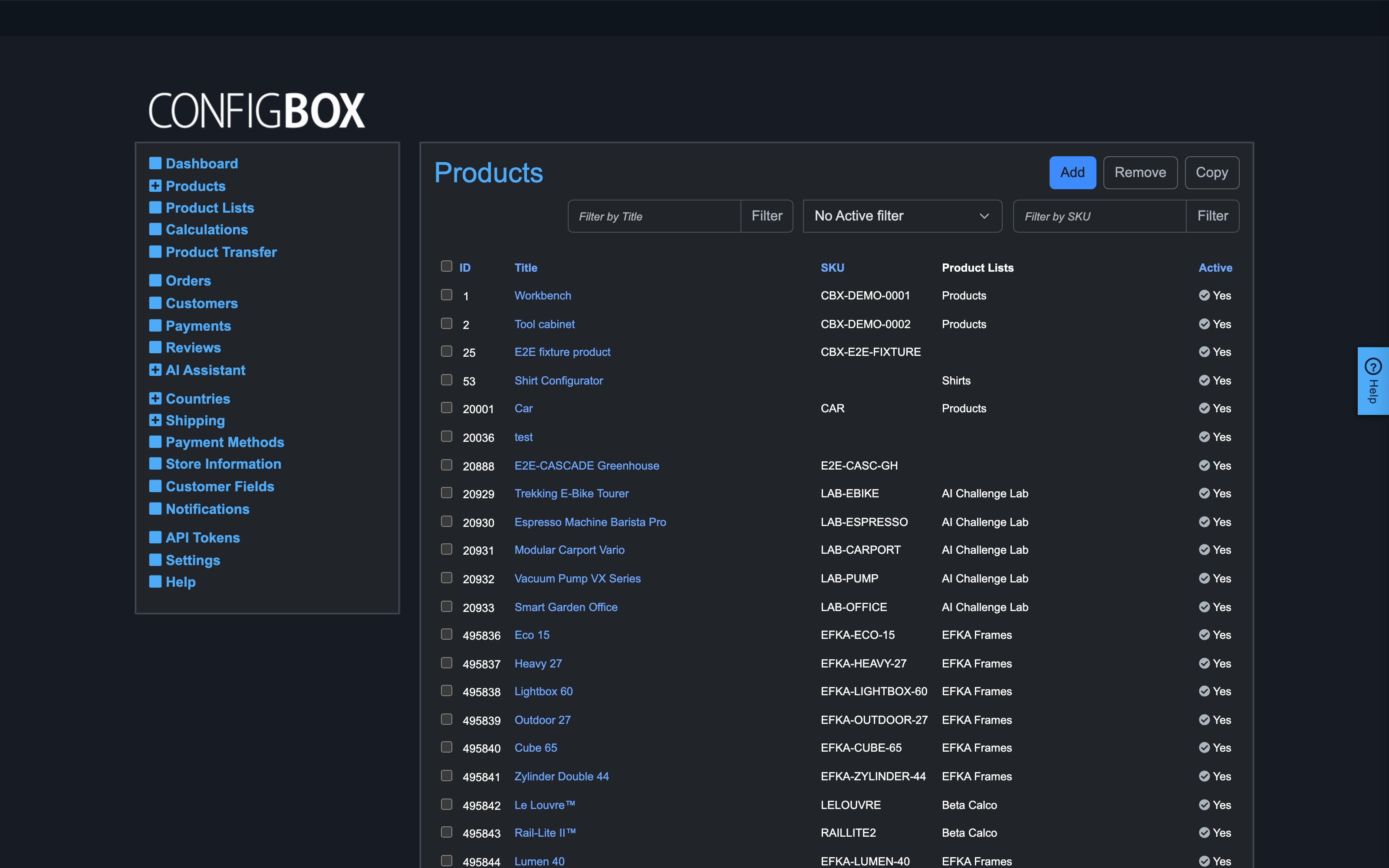Expand the Countries plus icon

click(155, 398)
